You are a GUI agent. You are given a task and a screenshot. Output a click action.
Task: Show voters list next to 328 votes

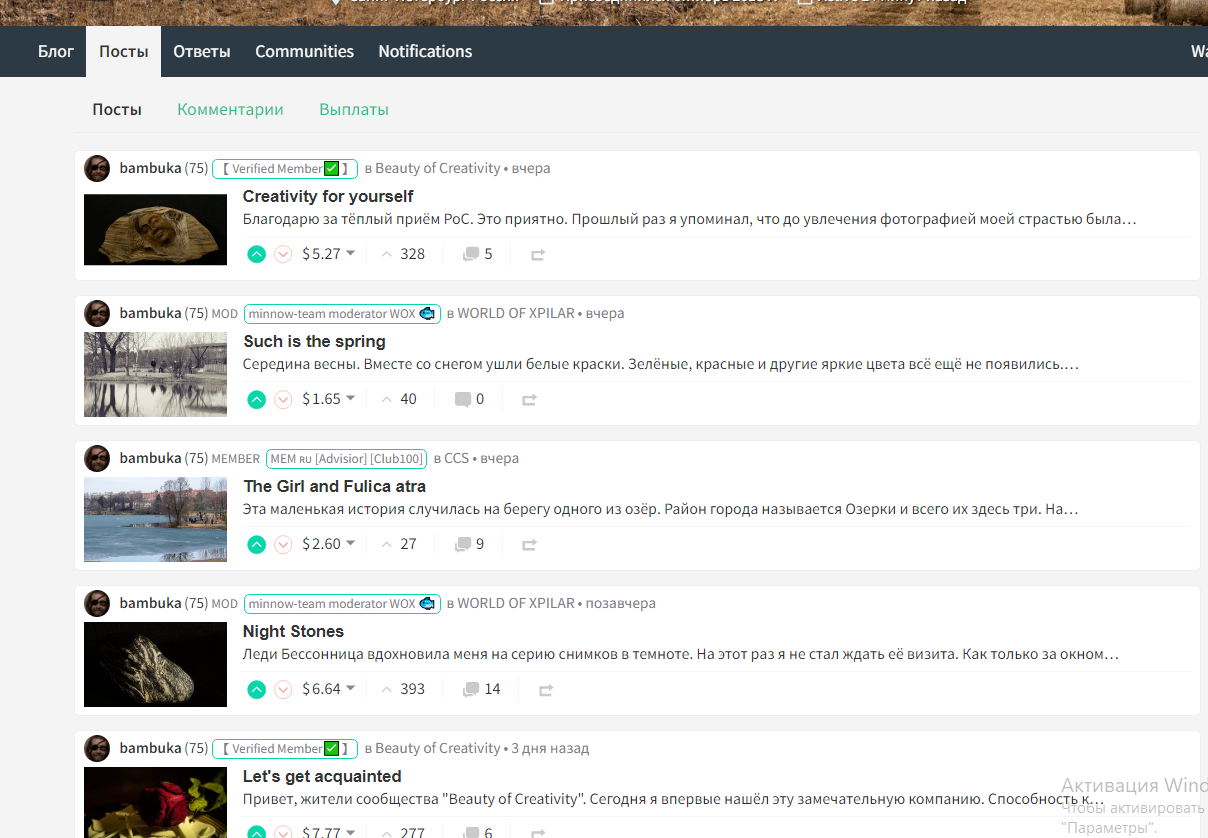coord(387,254)
